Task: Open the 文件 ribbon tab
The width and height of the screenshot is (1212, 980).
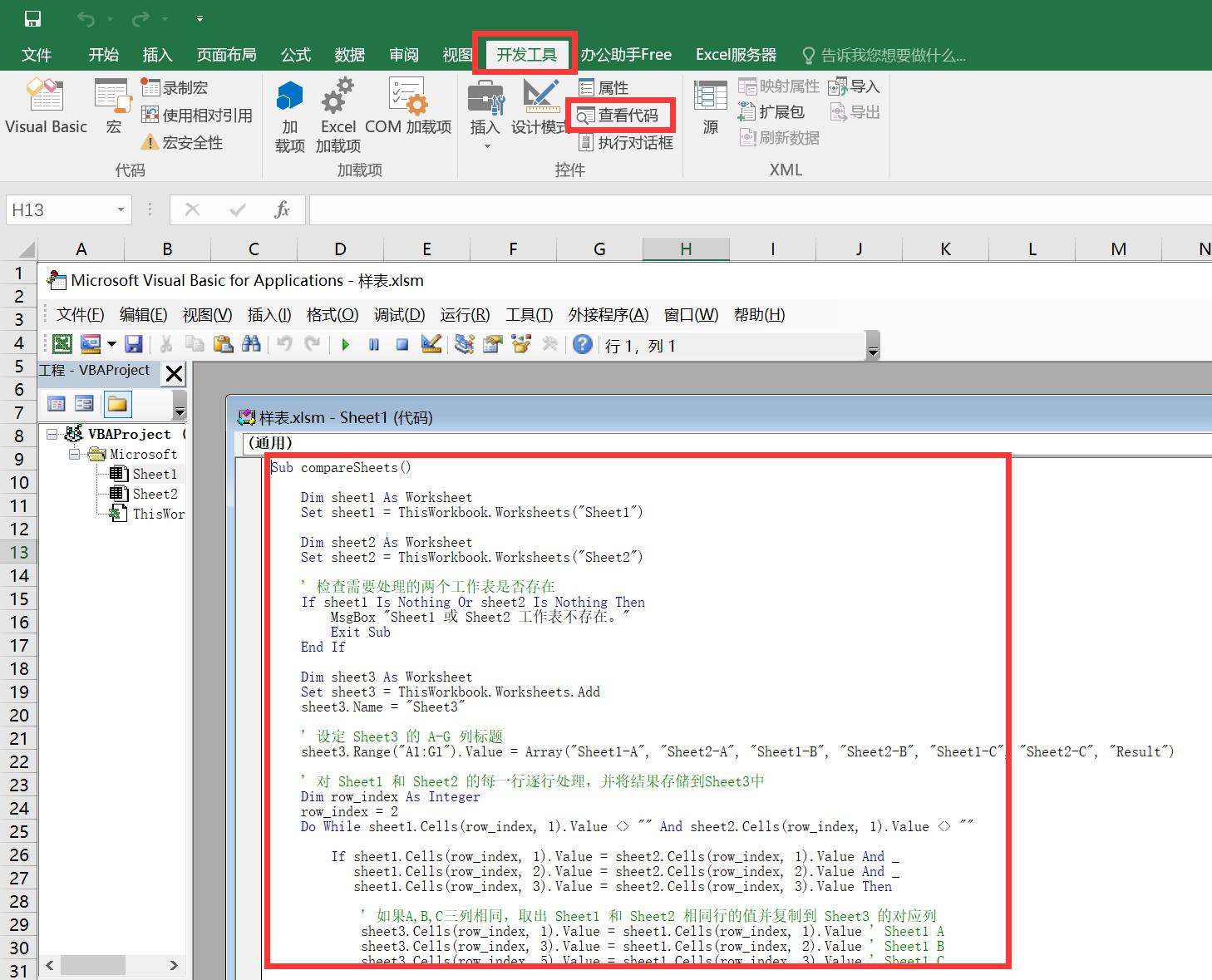Action: click(37, 55)
